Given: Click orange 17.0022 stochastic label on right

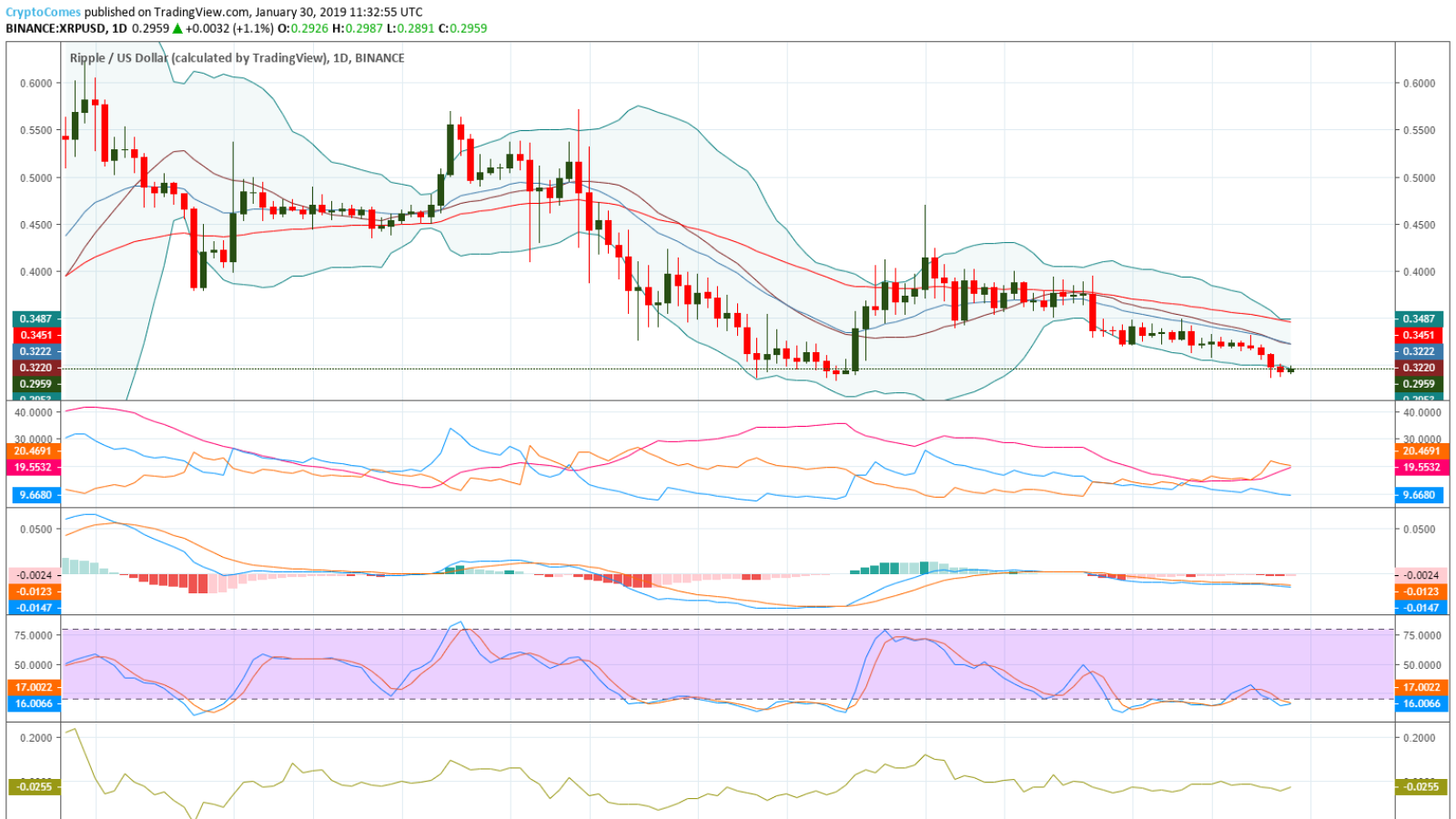Looking at the screenshot, I should click(1421, 687).
